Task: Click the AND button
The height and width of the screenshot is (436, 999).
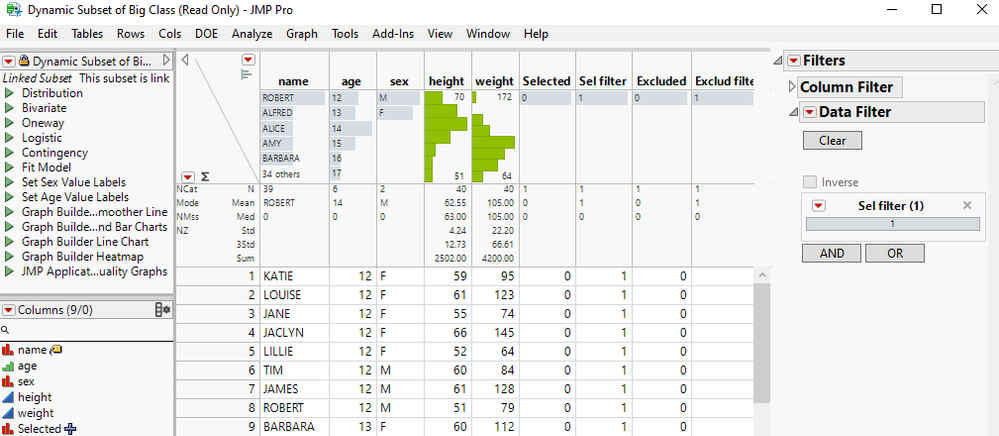Action: pyautogui.click(x=831, y=254)
